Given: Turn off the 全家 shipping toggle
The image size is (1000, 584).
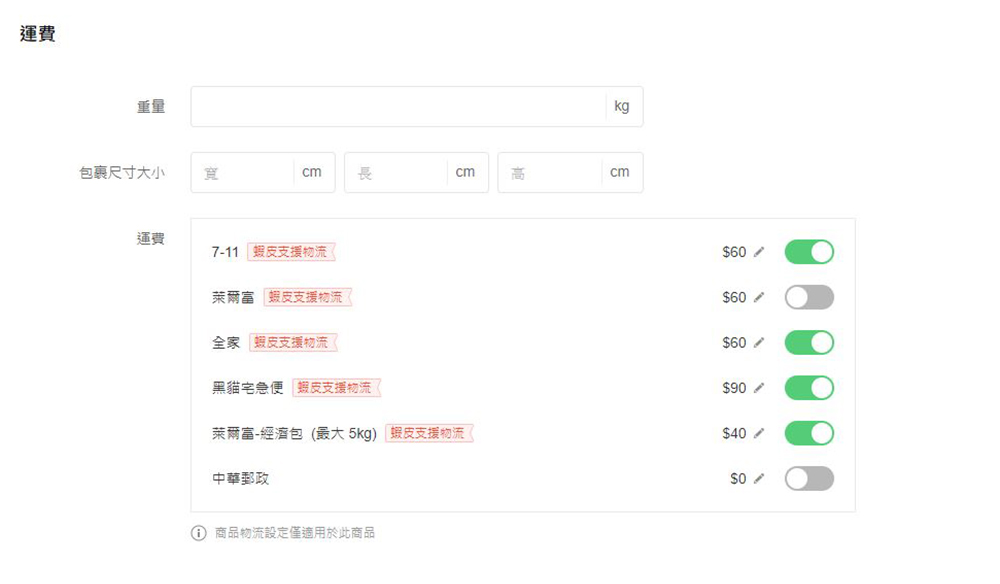Looking at the screenshot, I should (x=809, y=343).
